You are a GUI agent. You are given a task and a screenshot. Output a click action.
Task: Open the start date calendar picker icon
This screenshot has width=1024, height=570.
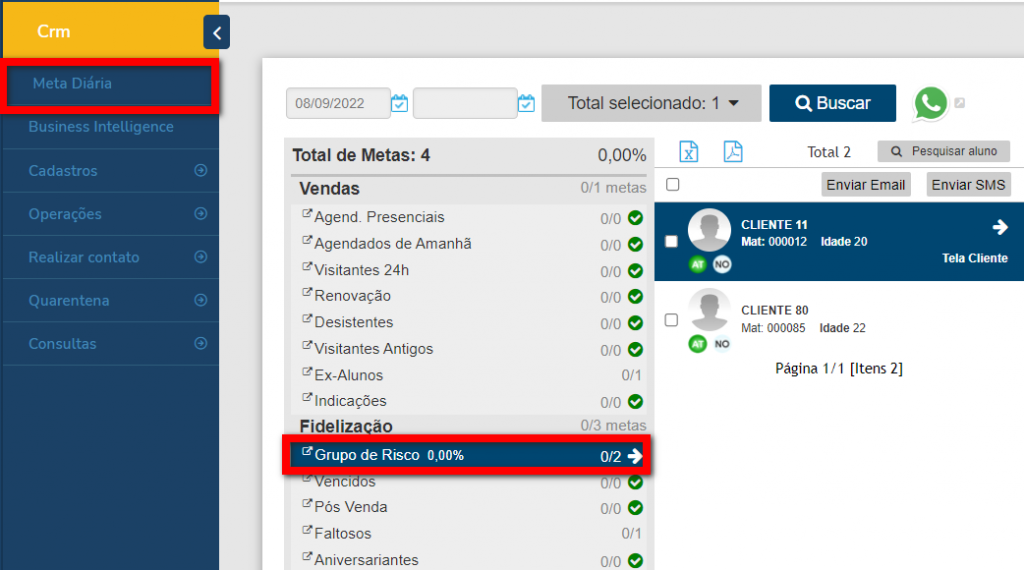click(400, 103)
